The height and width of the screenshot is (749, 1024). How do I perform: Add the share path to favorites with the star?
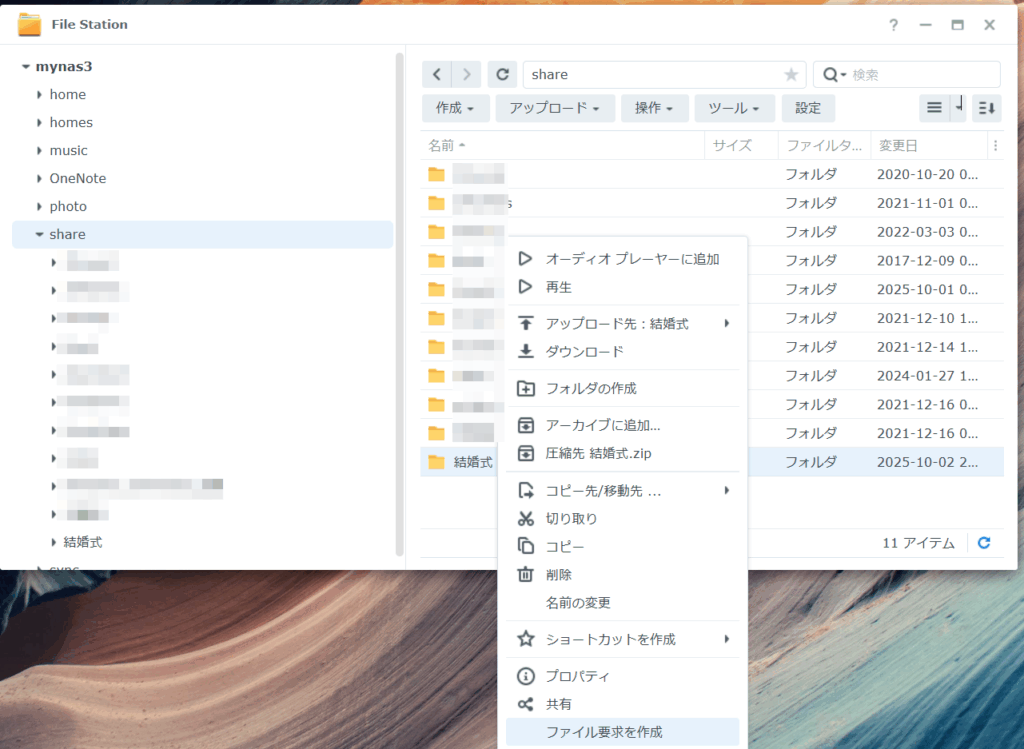coord(791,75)
